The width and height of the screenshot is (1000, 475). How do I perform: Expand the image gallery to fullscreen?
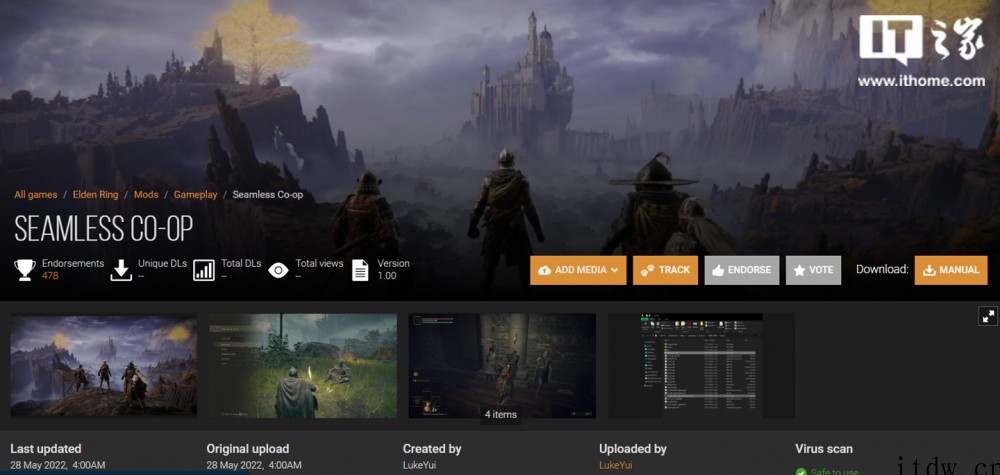pyautogui.click(x=989, y=316)
